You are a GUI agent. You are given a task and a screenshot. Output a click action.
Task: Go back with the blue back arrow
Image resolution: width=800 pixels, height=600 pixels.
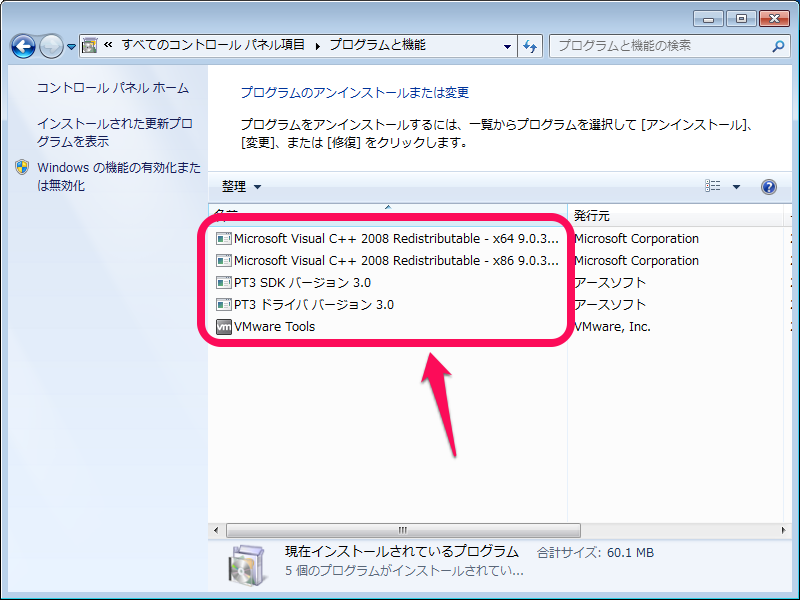(x=23, y=46)
